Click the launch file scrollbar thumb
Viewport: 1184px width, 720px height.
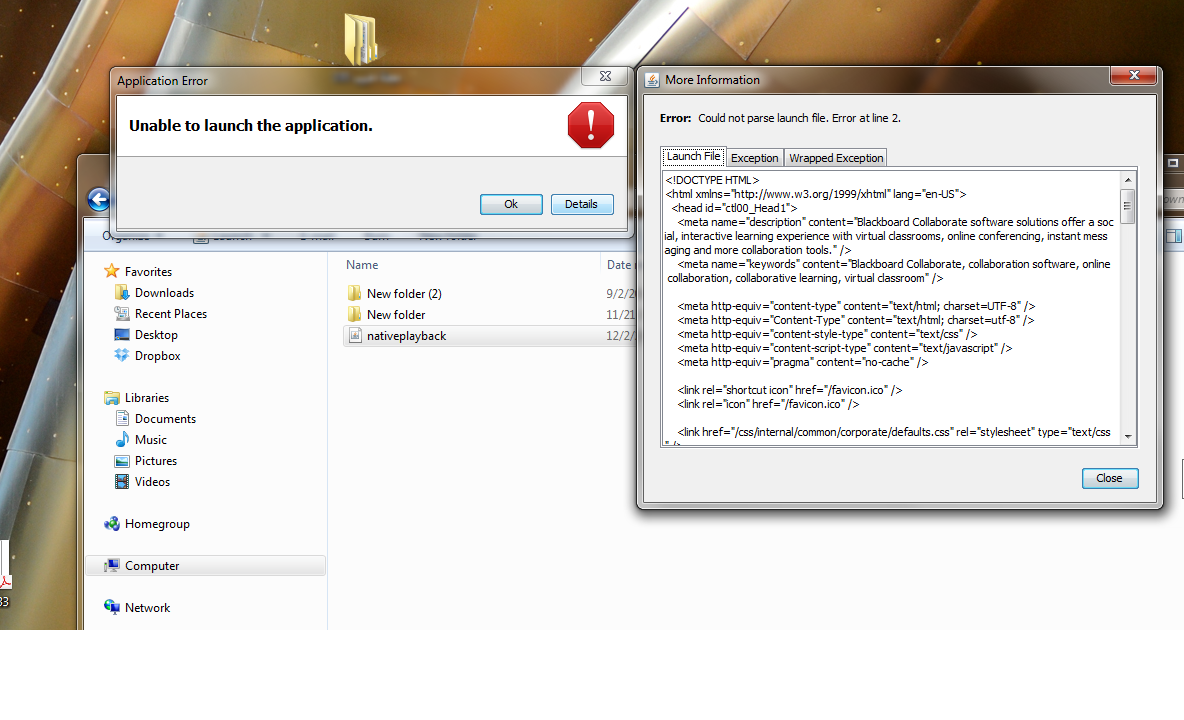coord(1128,206)
